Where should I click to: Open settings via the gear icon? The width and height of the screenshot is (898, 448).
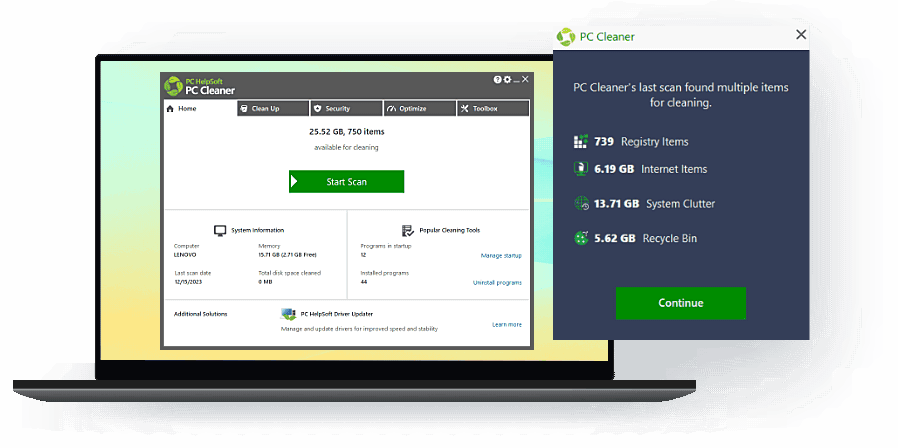[x=507, y=79]
